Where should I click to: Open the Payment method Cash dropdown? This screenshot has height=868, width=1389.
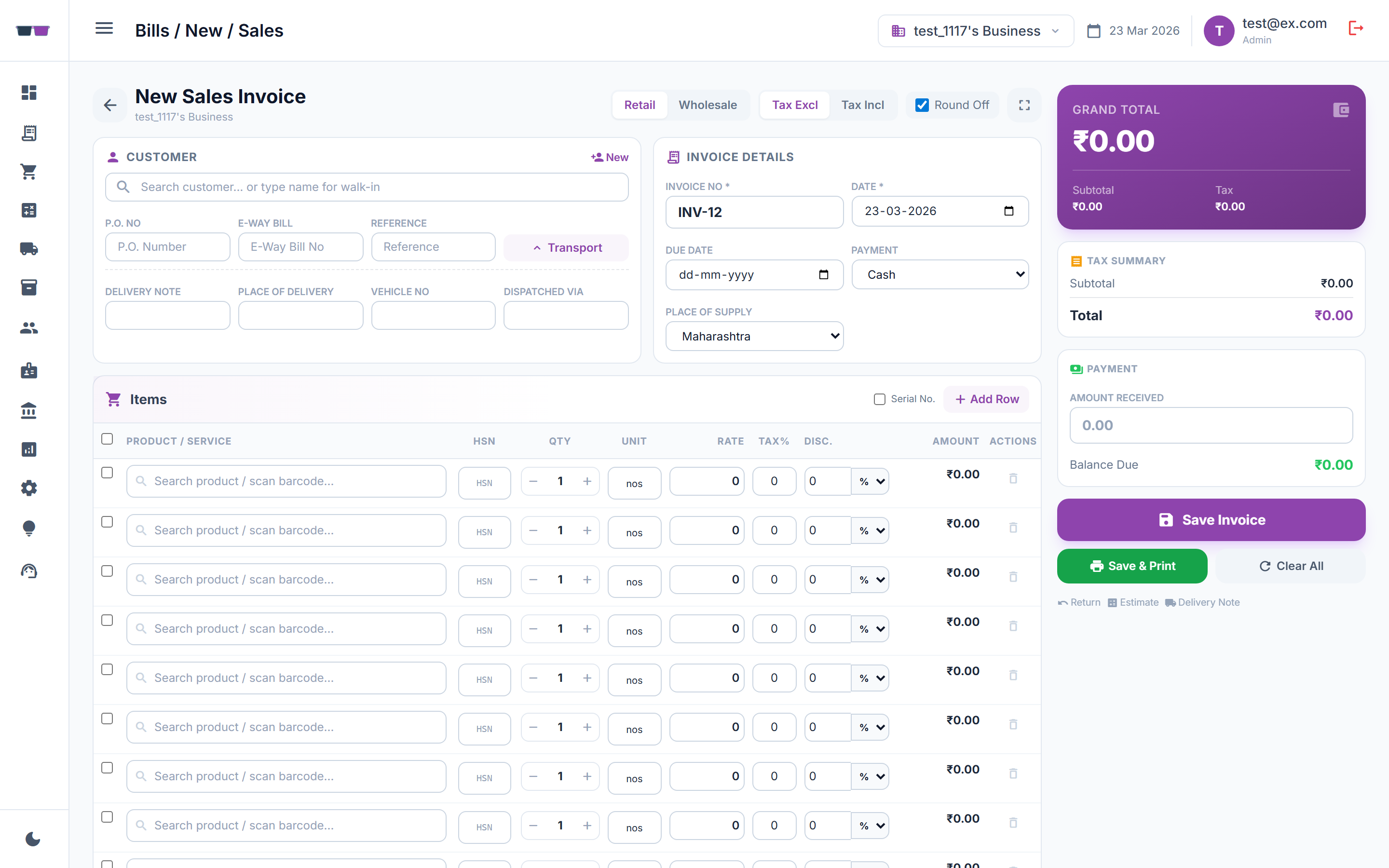[x=940, y=274]
